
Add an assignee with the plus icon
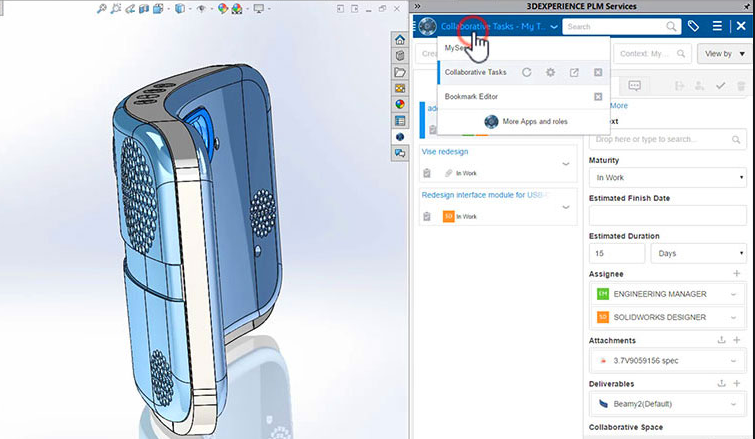click(736, 273)
